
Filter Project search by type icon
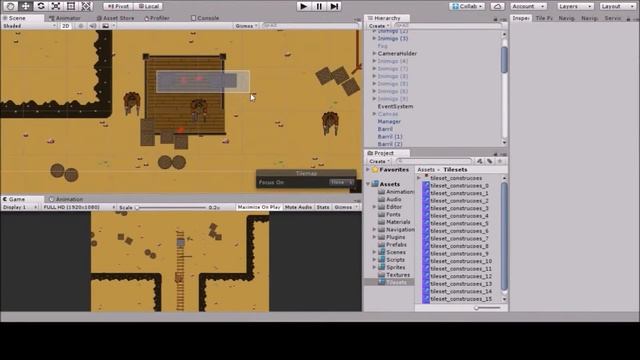[480, 161]
